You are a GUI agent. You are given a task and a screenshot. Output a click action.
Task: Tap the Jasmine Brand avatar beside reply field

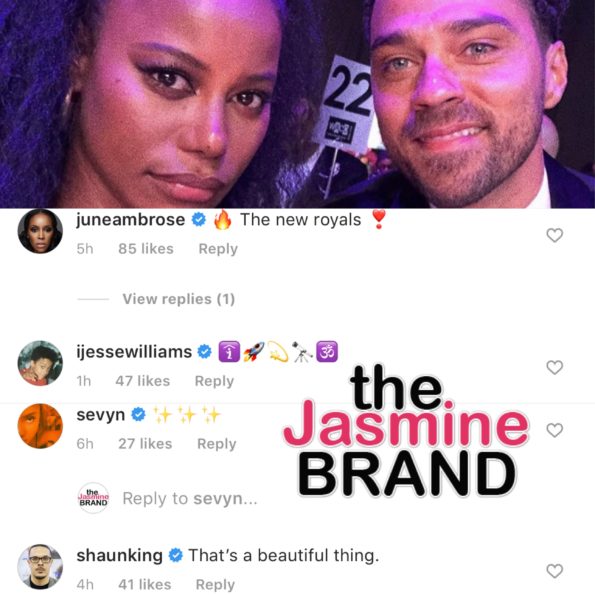(x=93, y=498)
